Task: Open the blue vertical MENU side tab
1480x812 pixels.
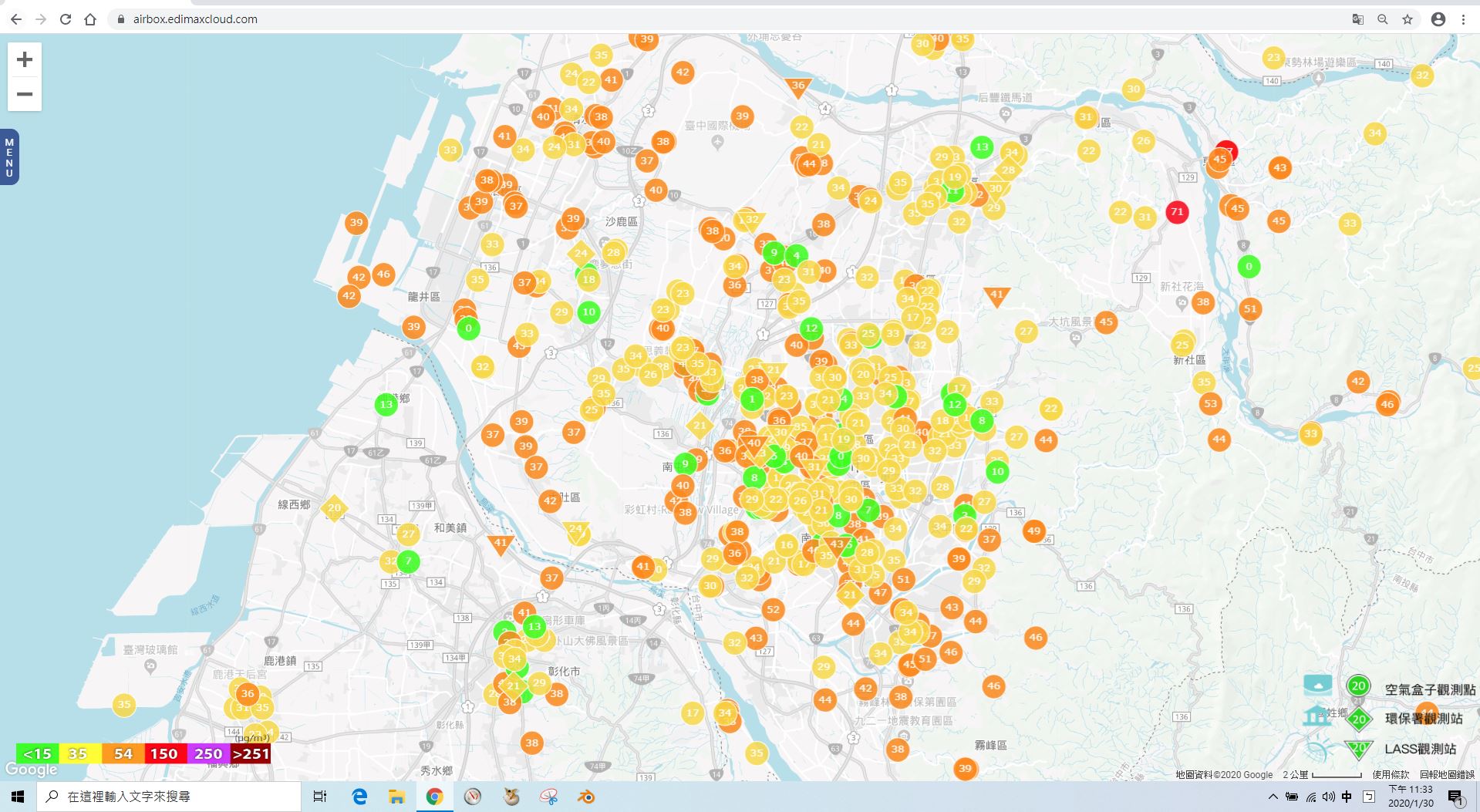Action: coord(9,157)
